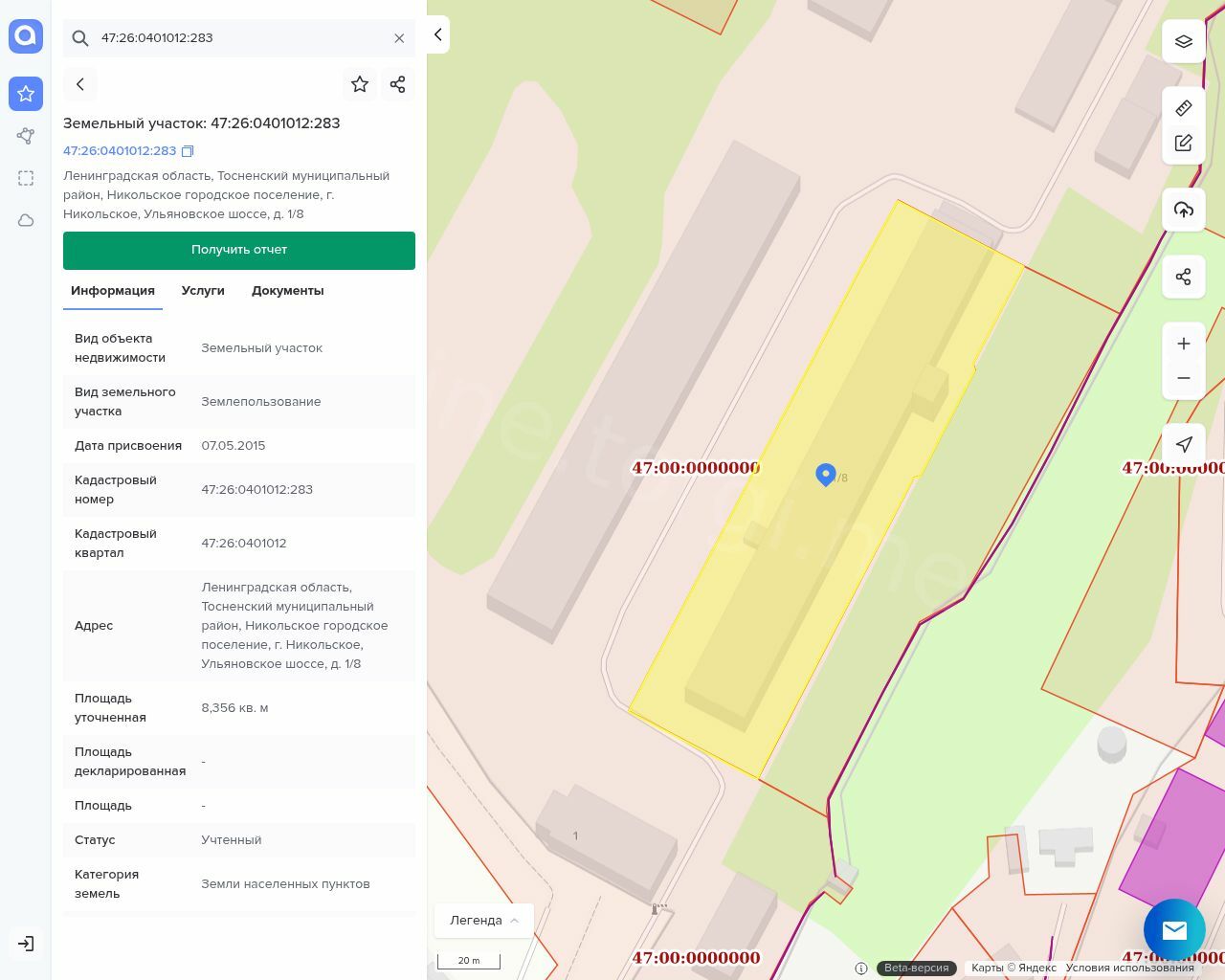
Task: Add parcel to favorites with star icon
Action: [x=360, y=84]
